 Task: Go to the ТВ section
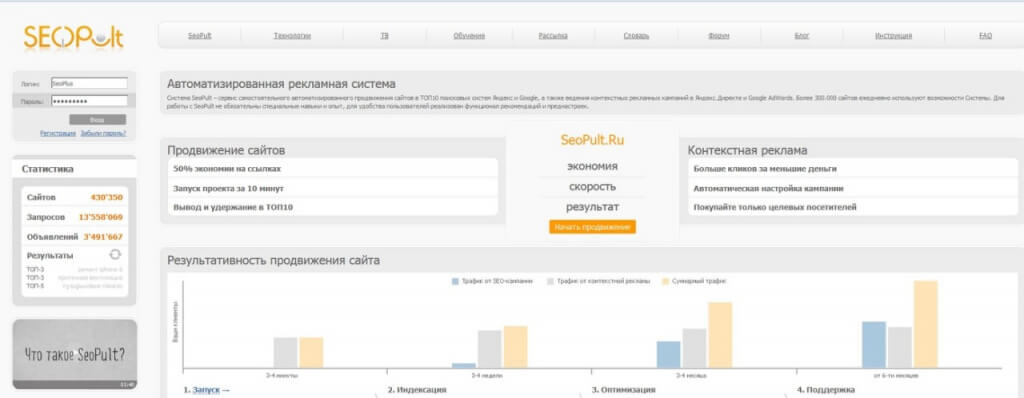pyautogui.click(x=385, y=36)
